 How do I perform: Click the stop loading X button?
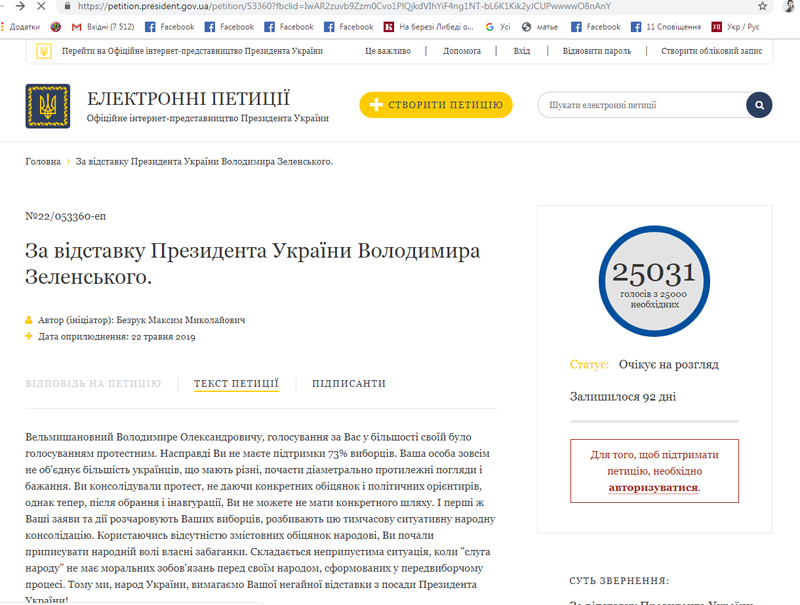coord(40,7)
